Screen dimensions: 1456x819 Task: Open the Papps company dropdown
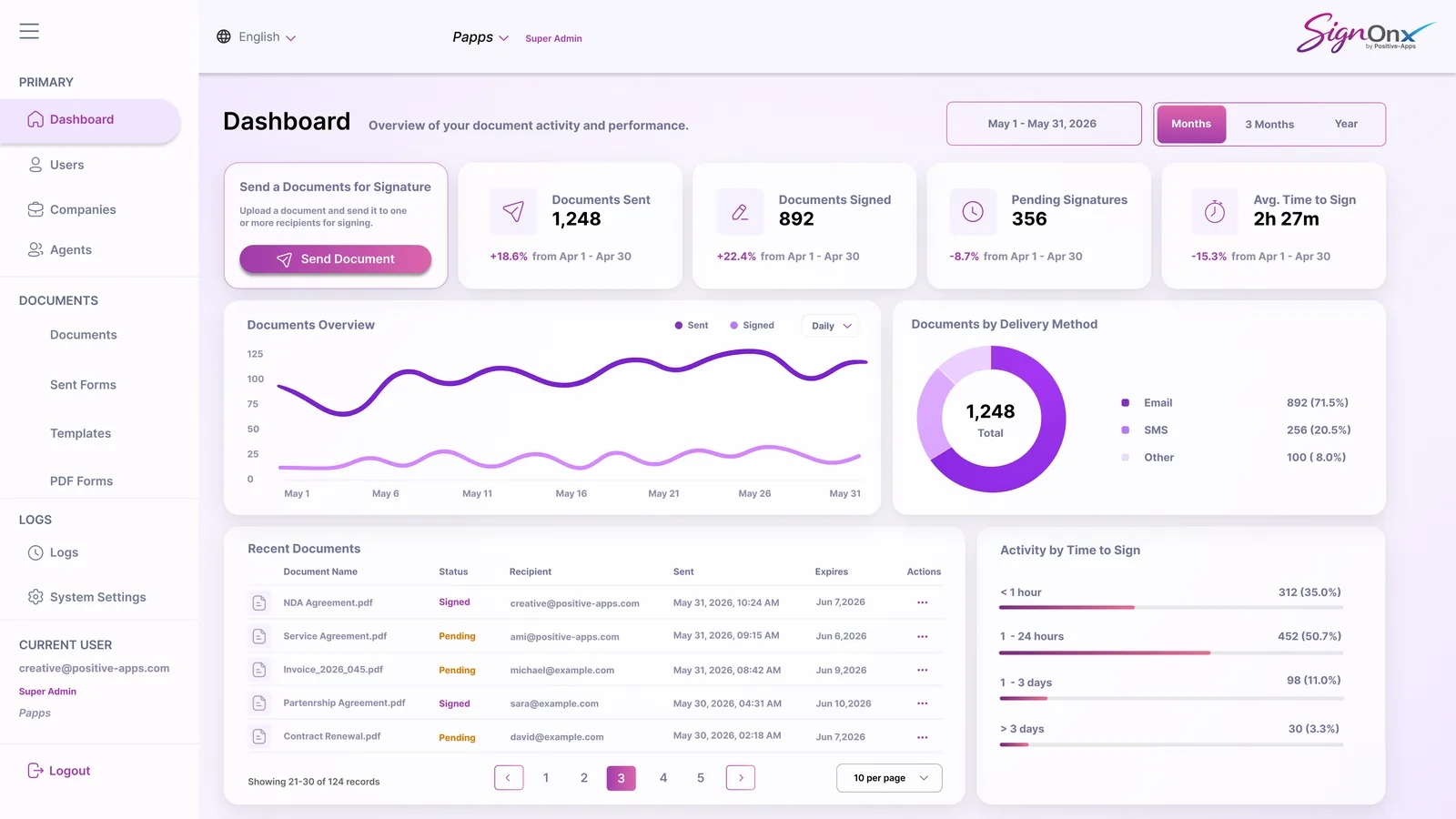tap(480, 37)
